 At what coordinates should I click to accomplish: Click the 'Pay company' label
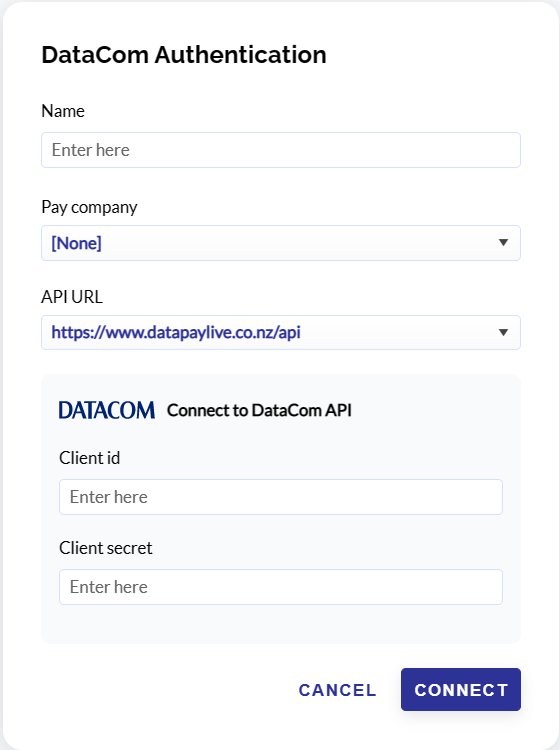point(89,208)
